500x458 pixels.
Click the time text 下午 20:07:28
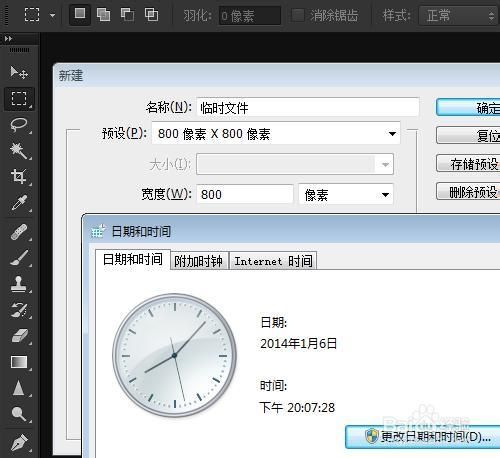[297, 407]
